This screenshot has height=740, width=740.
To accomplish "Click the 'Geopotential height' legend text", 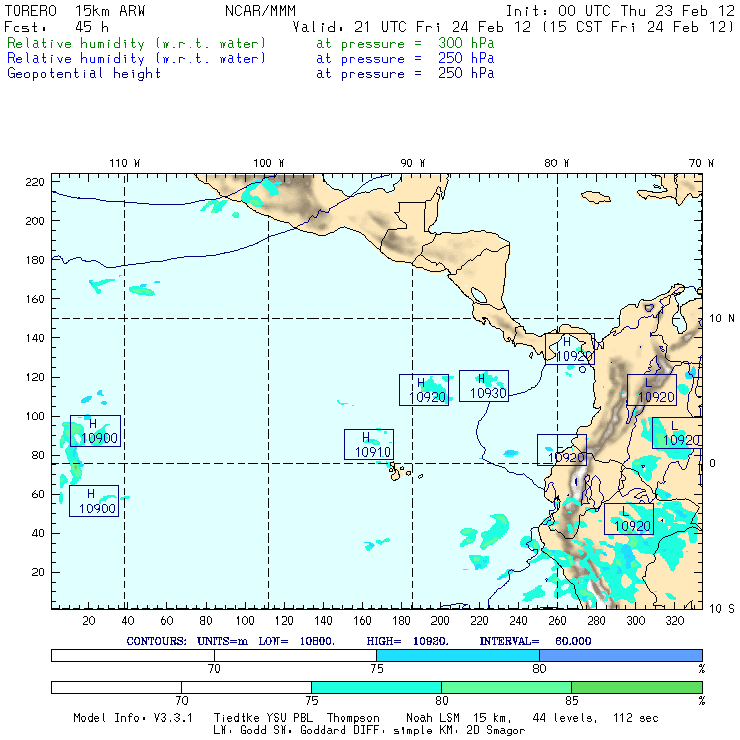I will [x=84, y=74].
